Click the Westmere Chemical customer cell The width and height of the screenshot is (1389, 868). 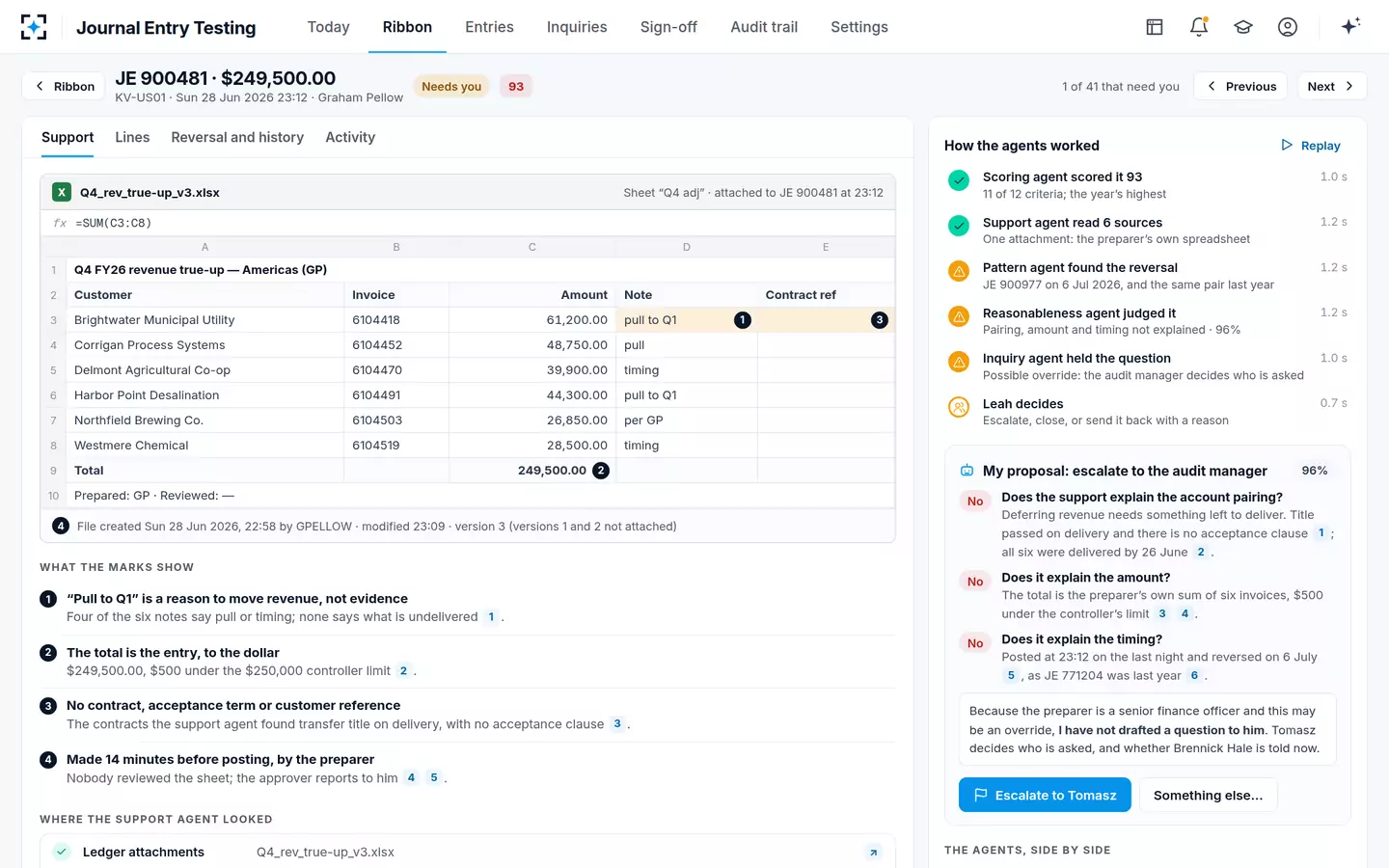click(x=204, y=446)
